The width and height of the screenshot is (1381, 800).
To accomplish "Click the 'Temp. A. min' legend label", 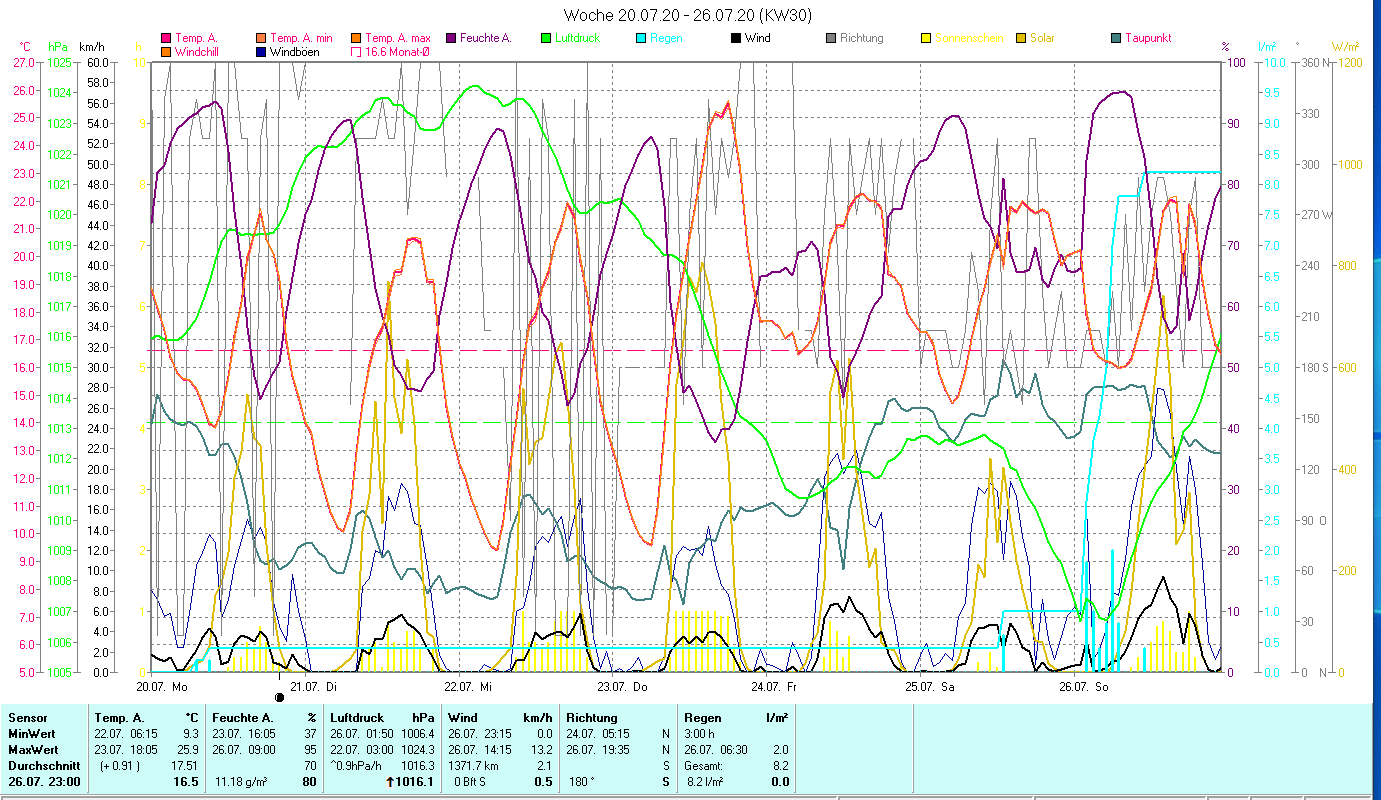I will (x=302, y=38).
